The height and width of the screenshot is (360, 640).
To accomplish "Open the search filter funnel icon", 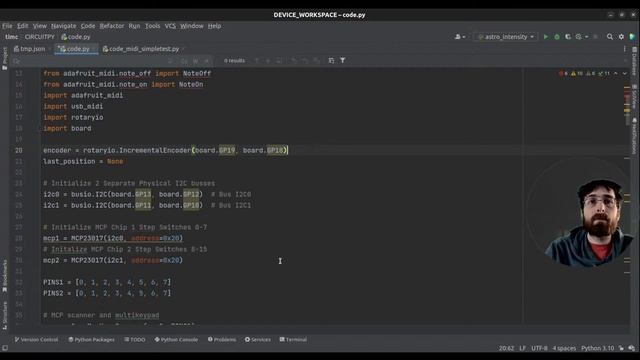I will click(x=343, y=60).
